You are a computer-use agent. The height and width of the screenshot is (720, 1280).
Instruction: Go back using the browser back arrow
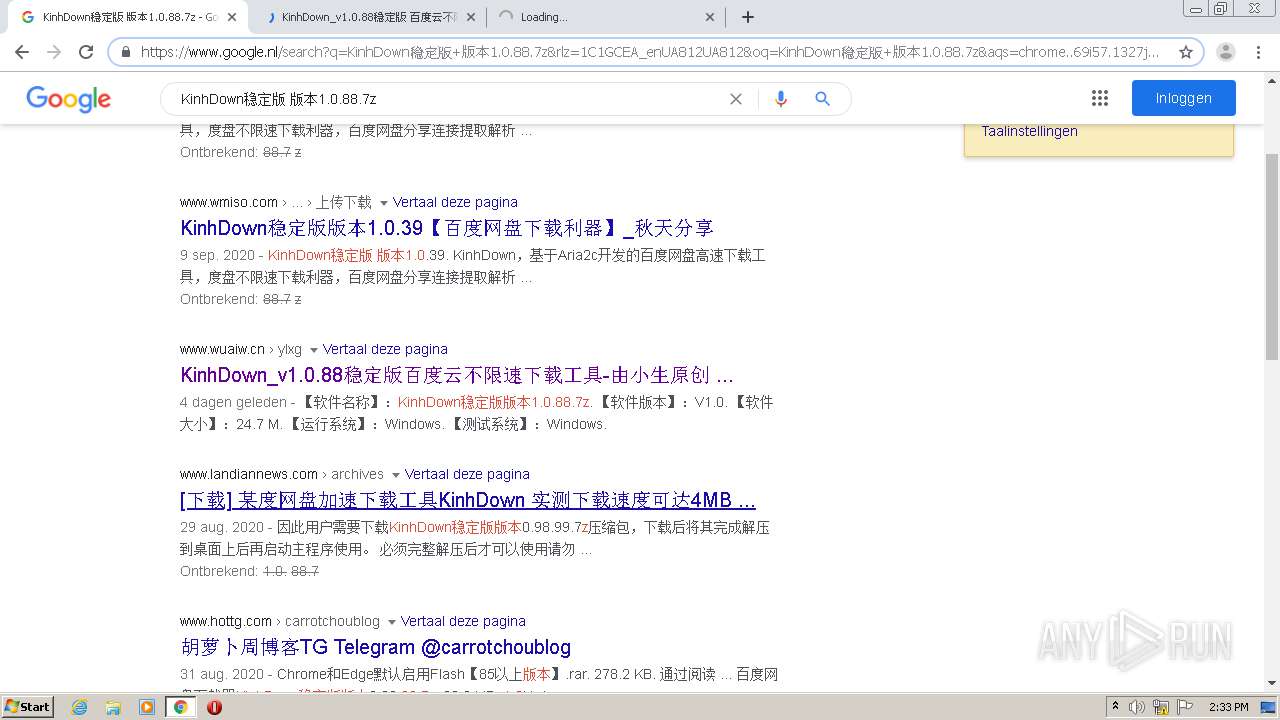pos(22,52)
